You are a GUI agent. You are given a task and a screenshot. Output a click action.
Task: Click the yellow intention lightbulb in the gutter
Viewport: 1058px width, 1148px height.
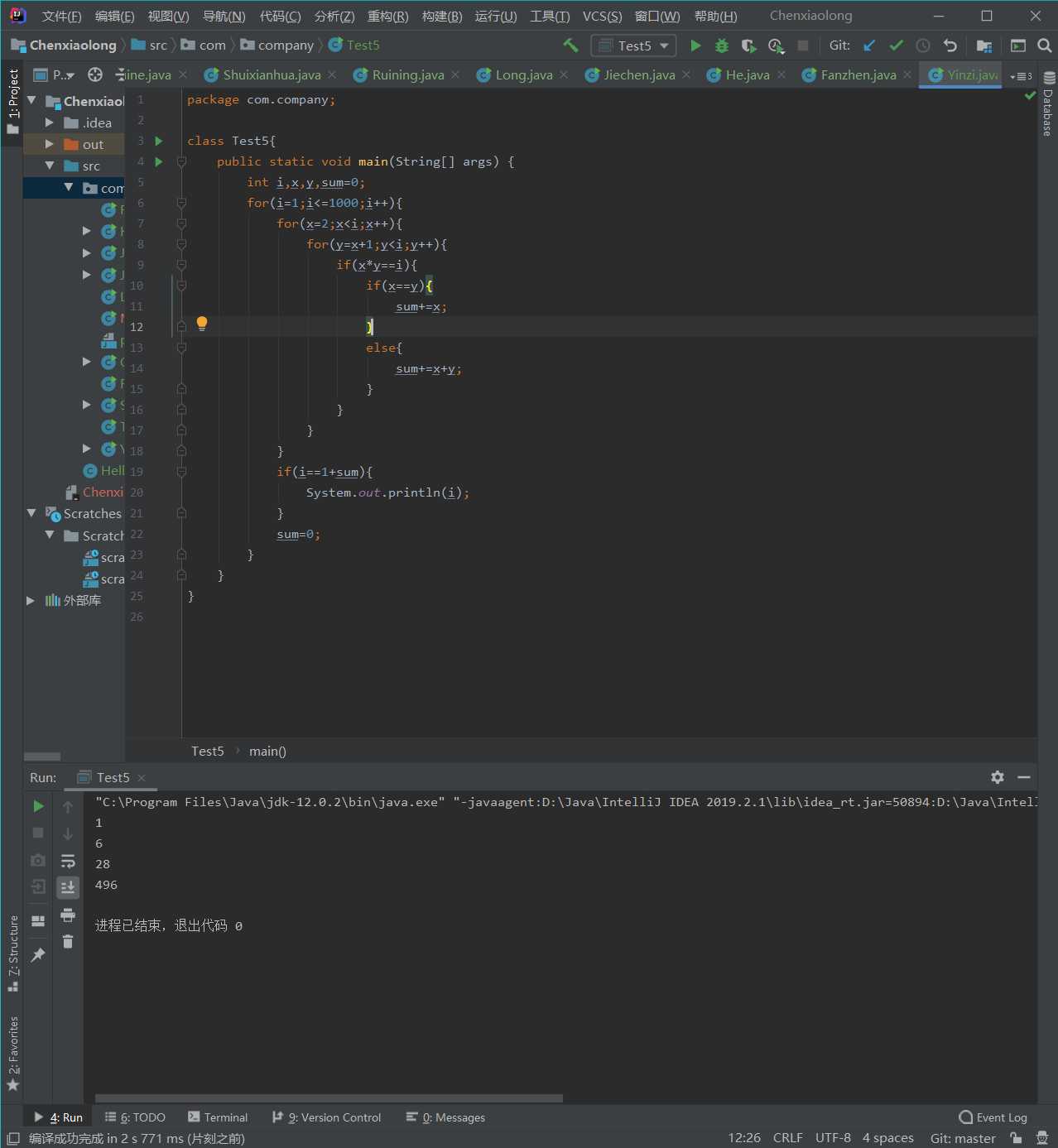coord(201,324)
